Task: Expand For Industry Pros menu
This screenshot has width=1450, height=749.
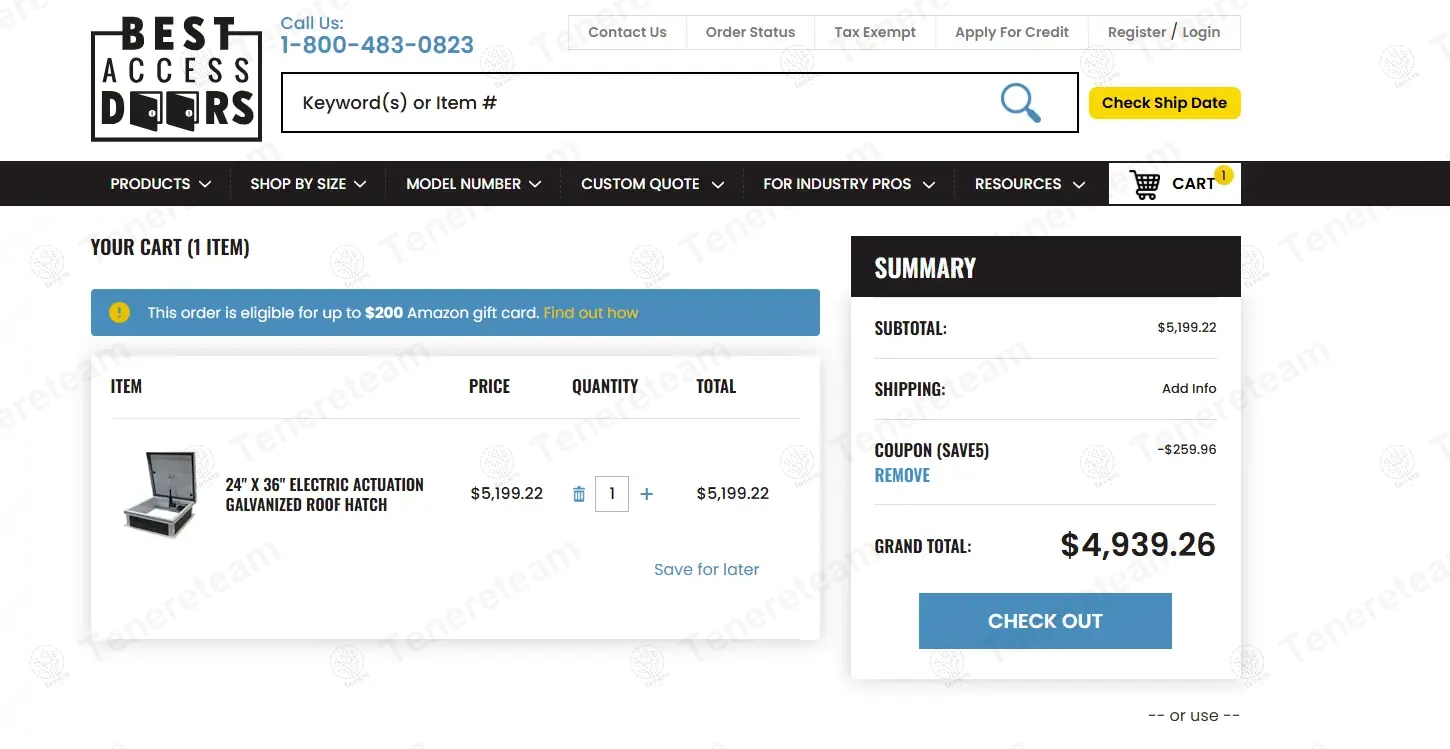Action: point(848,184)
